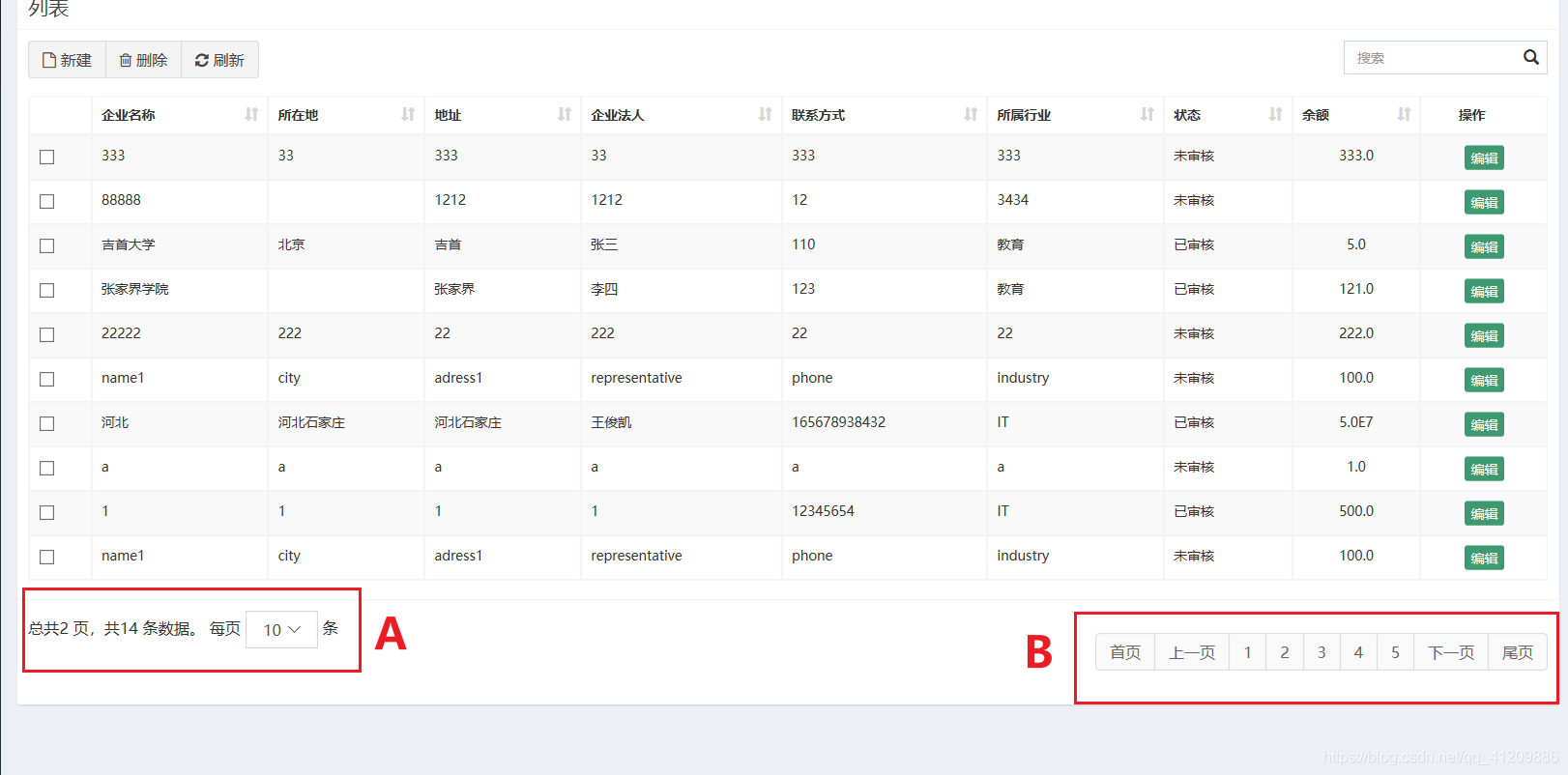Click the 所属行业 column header text
This screenshot has height=775, width=1568.
click(x=1024, y=115)
